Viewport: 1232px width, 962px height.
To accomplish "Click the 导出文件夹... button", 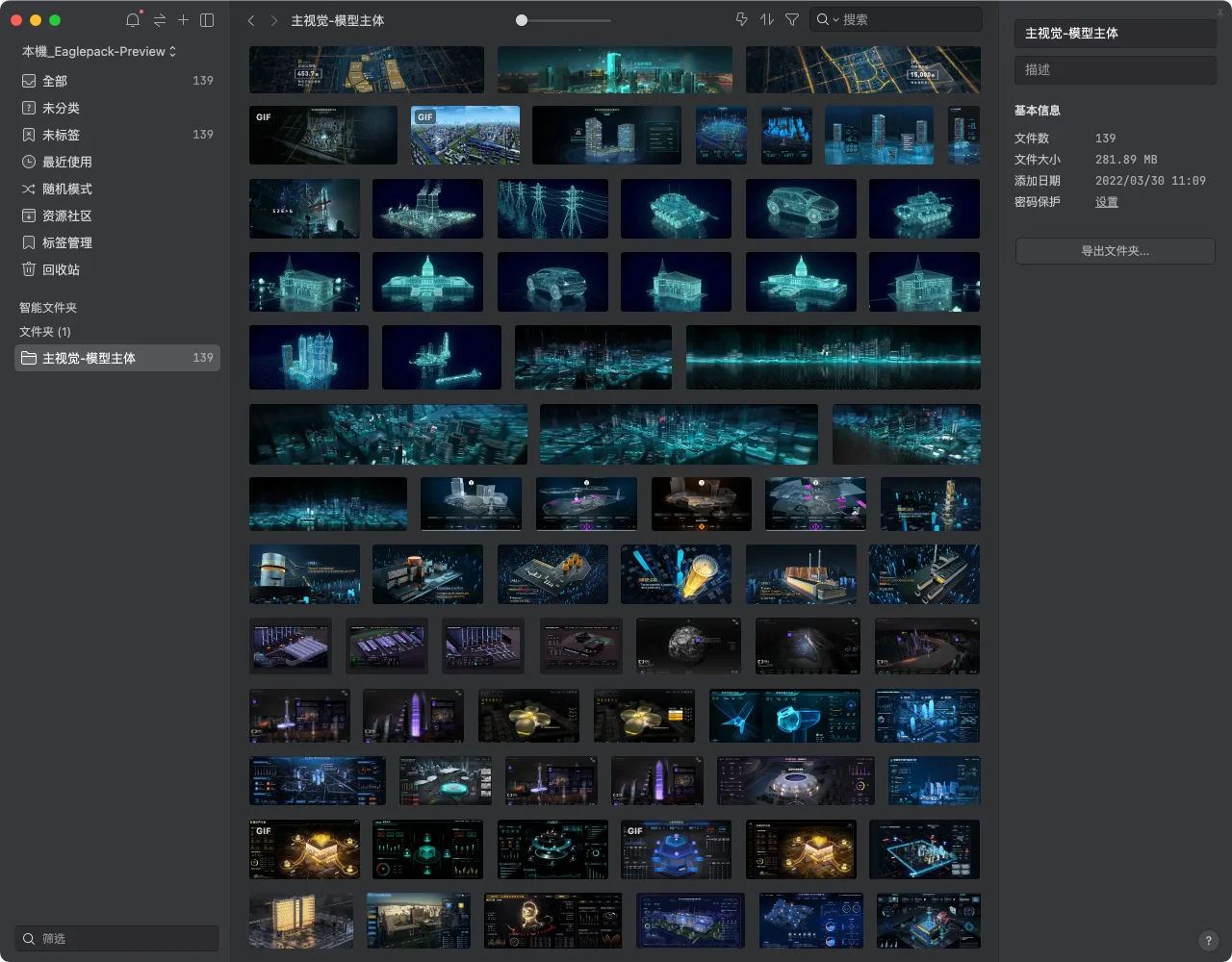I will 1115,251.
